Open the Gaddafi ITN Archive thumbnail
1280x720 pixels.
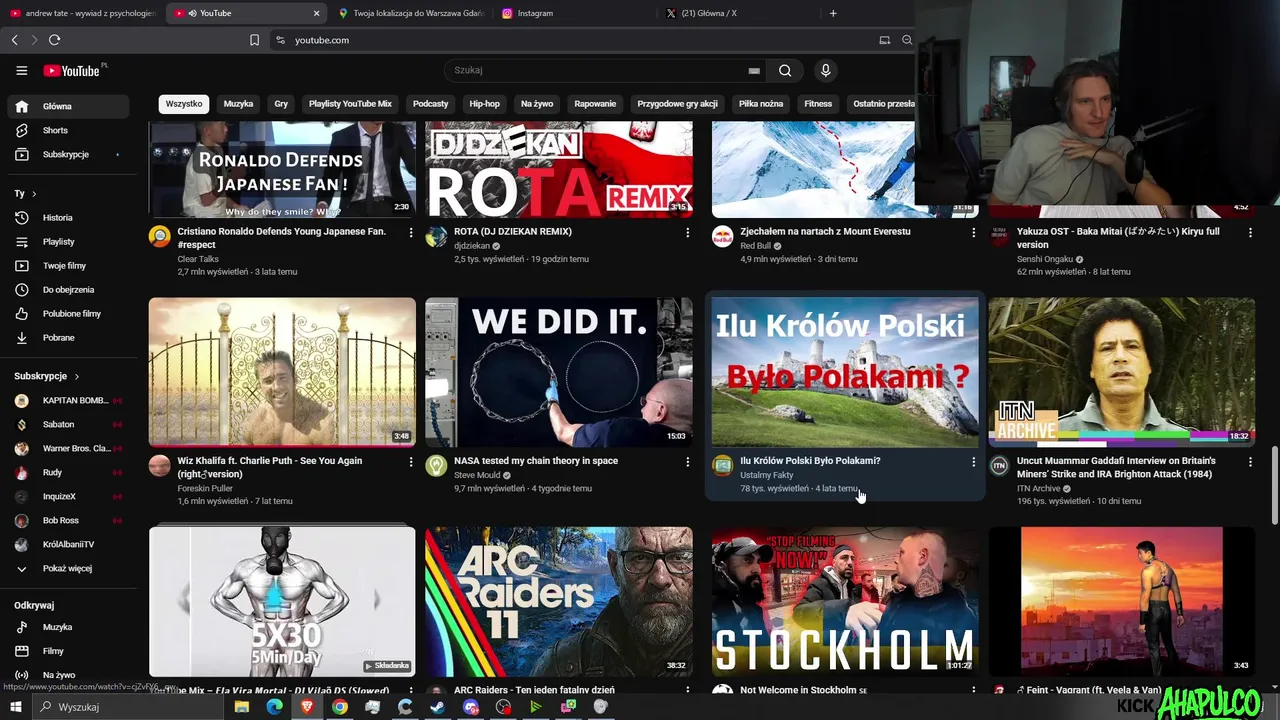pos(1121,372)
